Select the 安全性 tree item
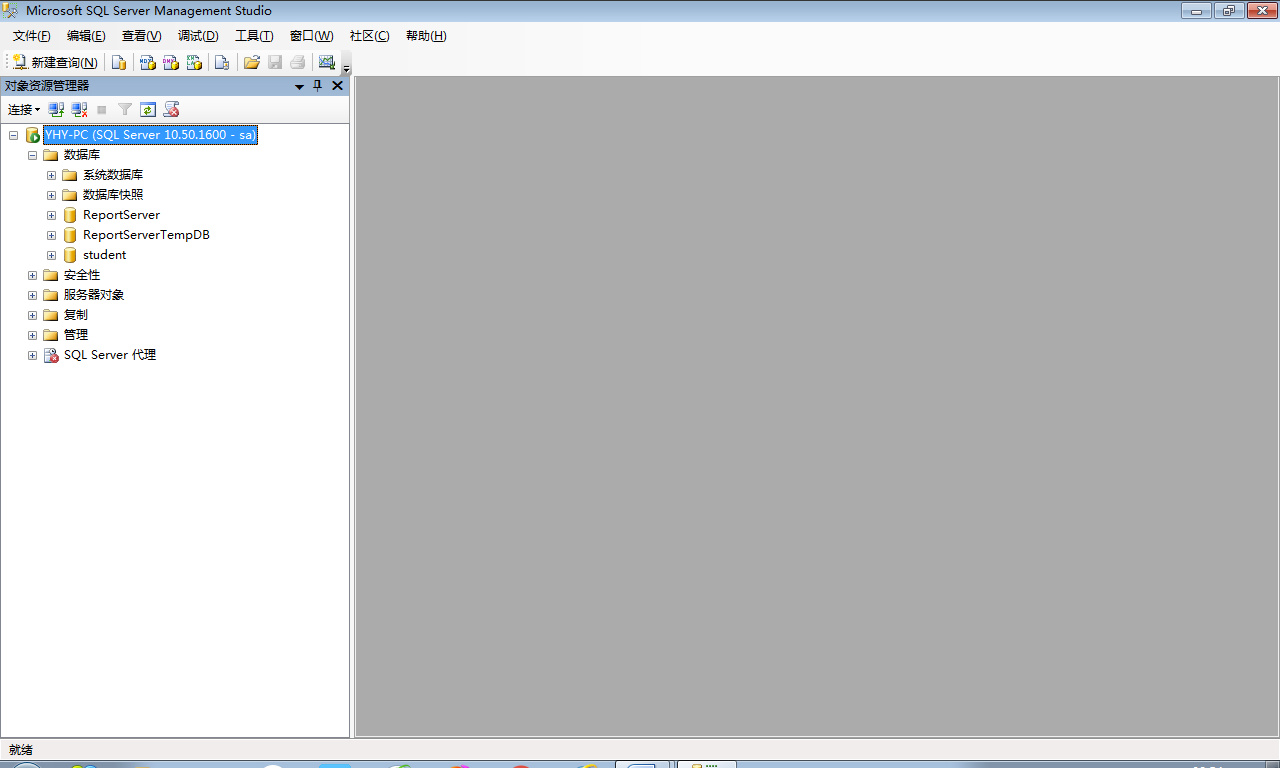Screen dimensions: 1280x768 click(82, 275)
